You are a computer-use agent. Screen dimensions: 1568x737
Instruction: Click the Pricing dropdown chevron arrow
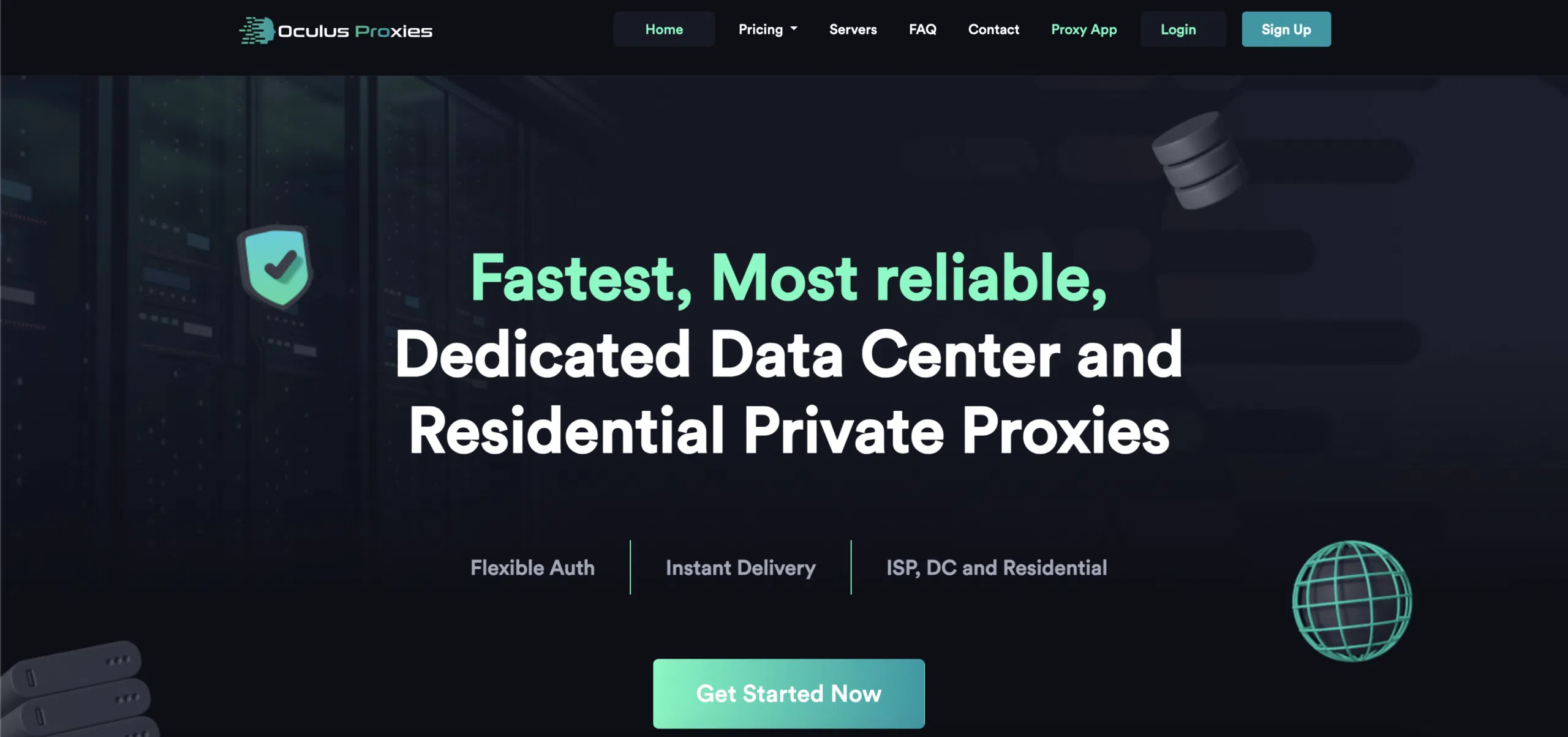click(795, 29)
